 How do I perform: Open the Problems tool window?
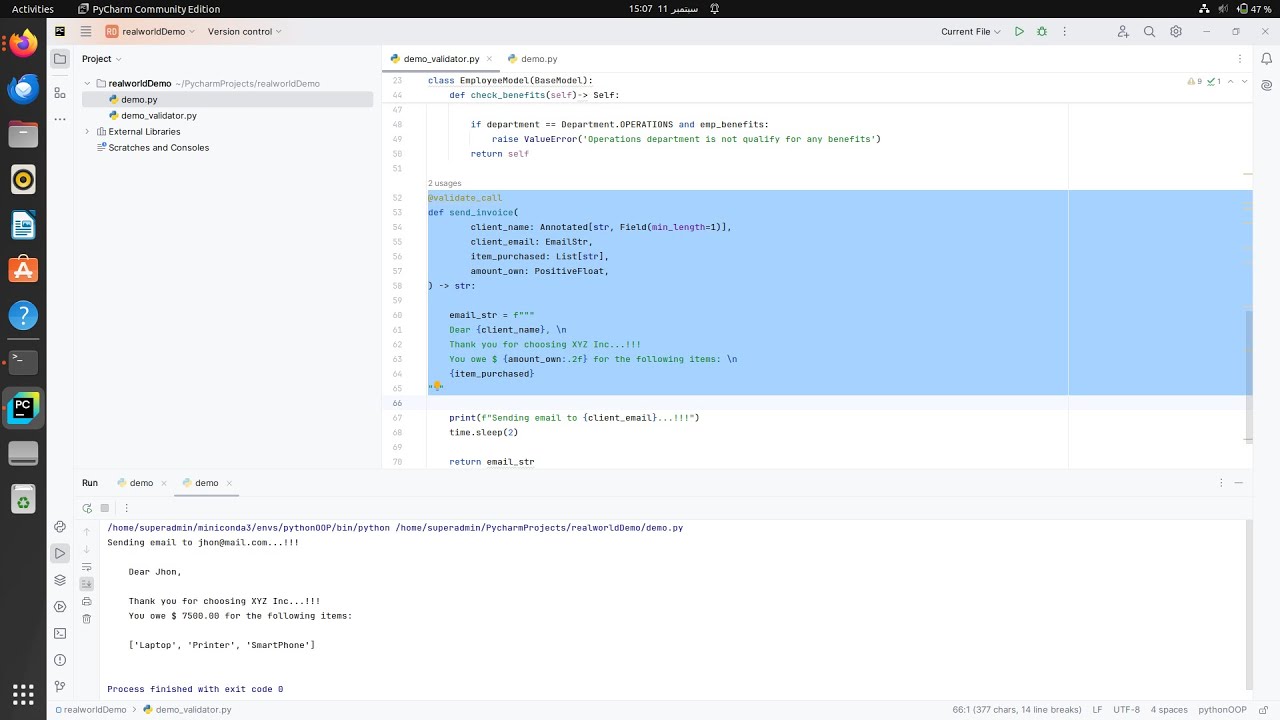click(x=60, y=660)
